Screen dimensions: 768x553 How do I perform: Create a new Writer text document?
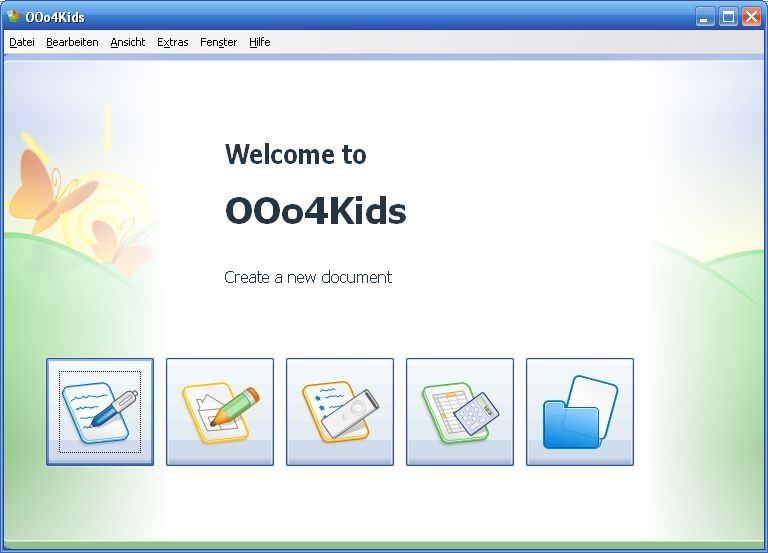(100, 412)
